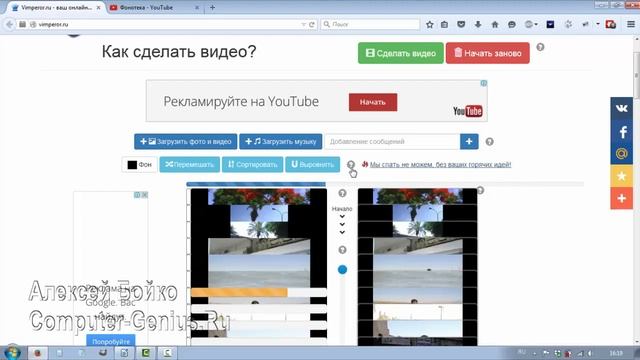Click Начать button in YouTube ad
The height and width of the screenshot is (360, 640).
(x=373, y=102)
